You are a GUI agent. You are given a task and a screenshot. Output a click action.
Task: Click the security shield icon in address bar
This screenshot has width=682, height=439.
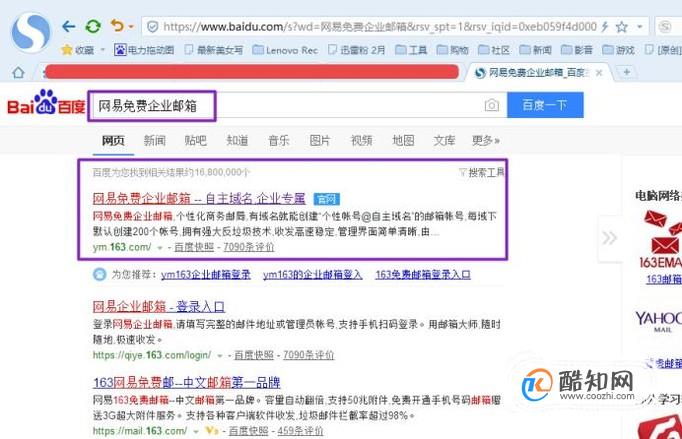click(x=152, y=27)
